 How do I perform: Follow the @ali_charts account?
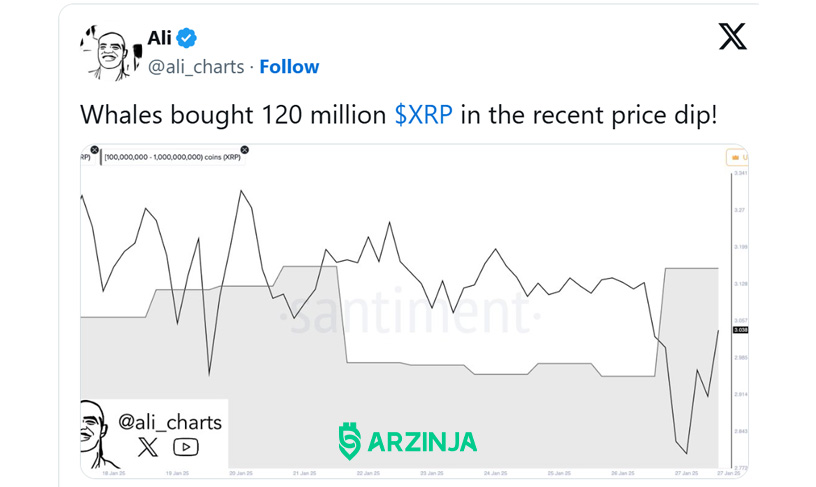point(289,67)
